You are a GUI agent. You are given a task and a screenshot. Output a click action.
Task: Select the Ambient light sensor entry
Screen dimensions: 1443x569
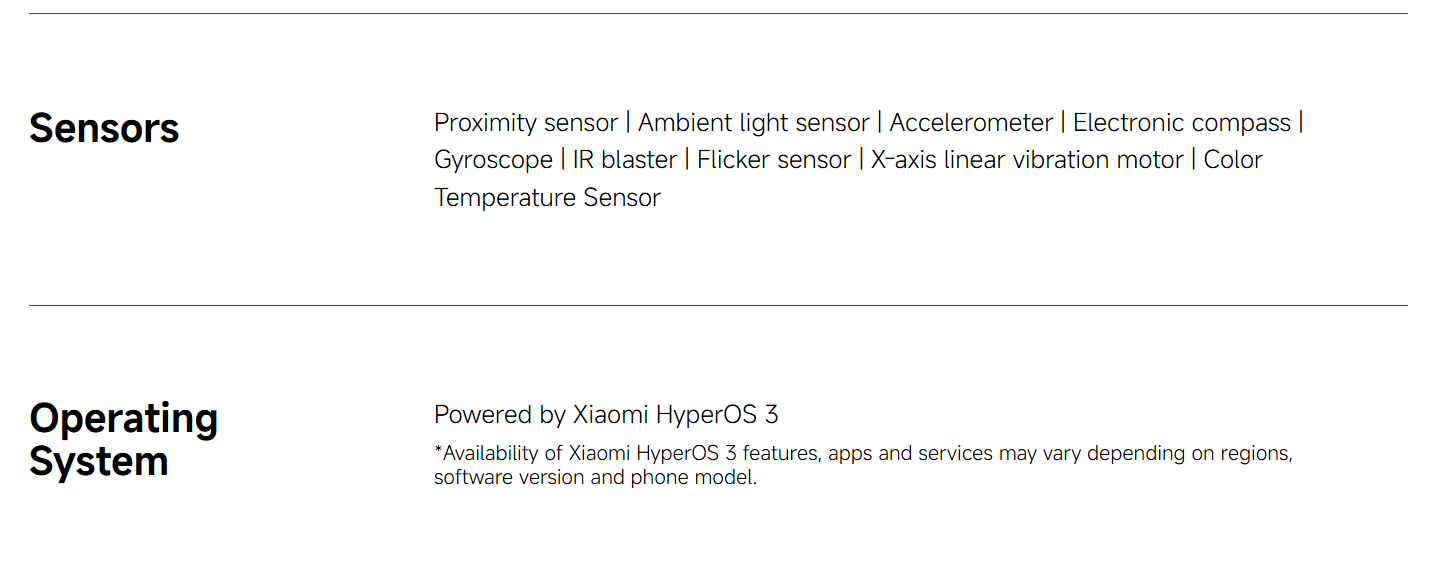pos(754,123)
